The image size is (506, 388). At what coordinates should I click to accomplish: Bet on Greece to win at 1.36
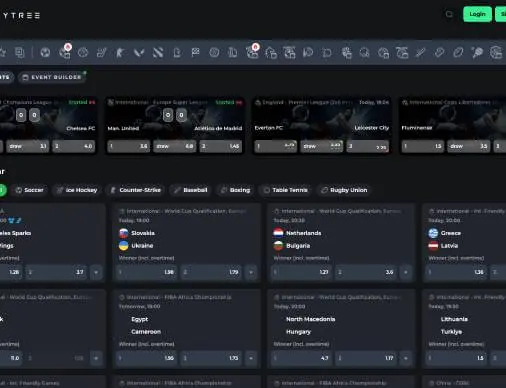[x=456, y=272]
